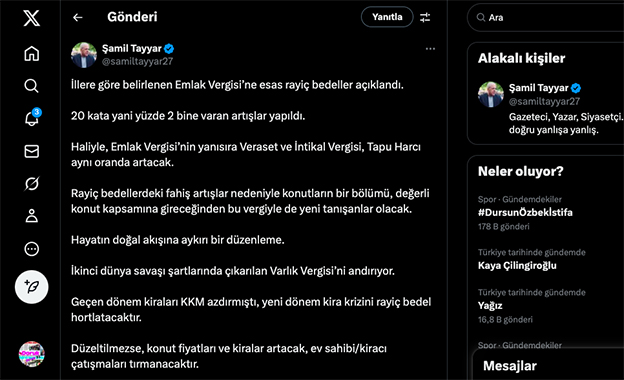Open the post's three-dot options menu
Image resolution: width=624 pixels, height=380 pixels.
tap(430, 49)
